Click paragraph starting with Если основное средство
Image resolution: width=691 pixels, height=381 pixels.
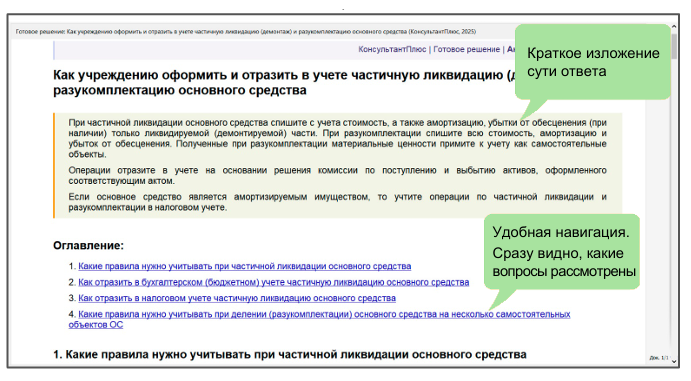[x=338, y=202]
